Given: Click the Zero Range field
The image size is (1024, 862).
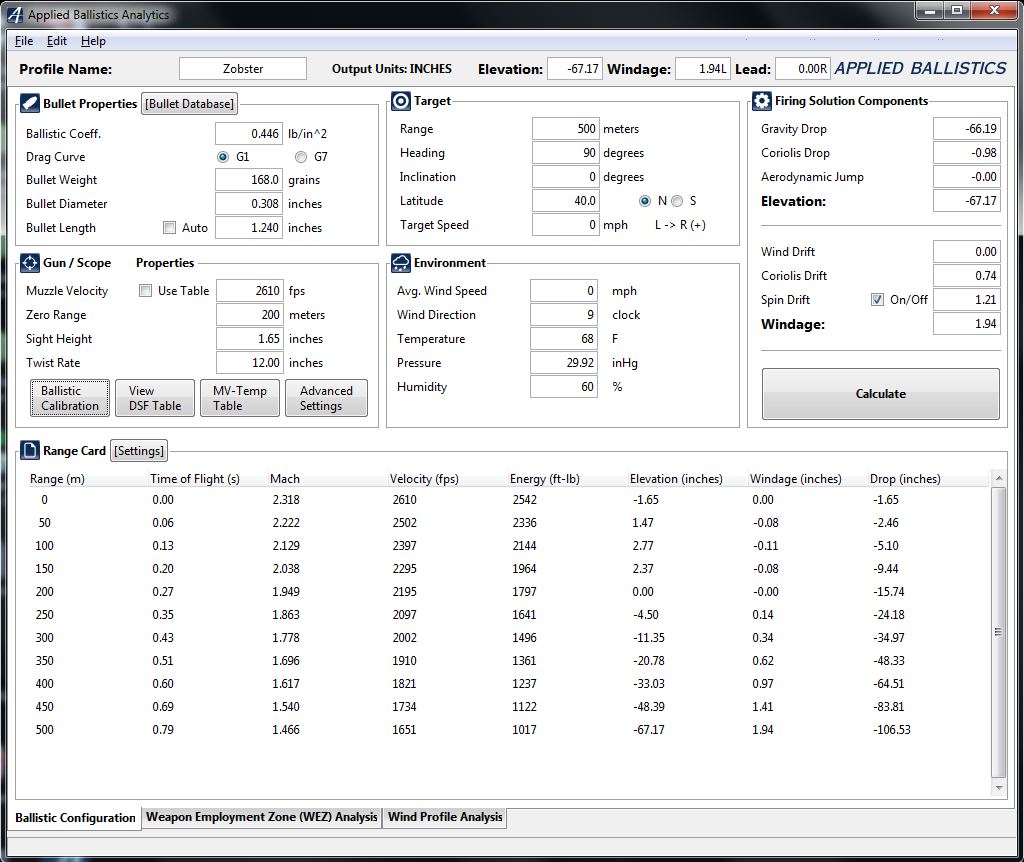Looking at the screenshot, I should (x=249, y=315).
